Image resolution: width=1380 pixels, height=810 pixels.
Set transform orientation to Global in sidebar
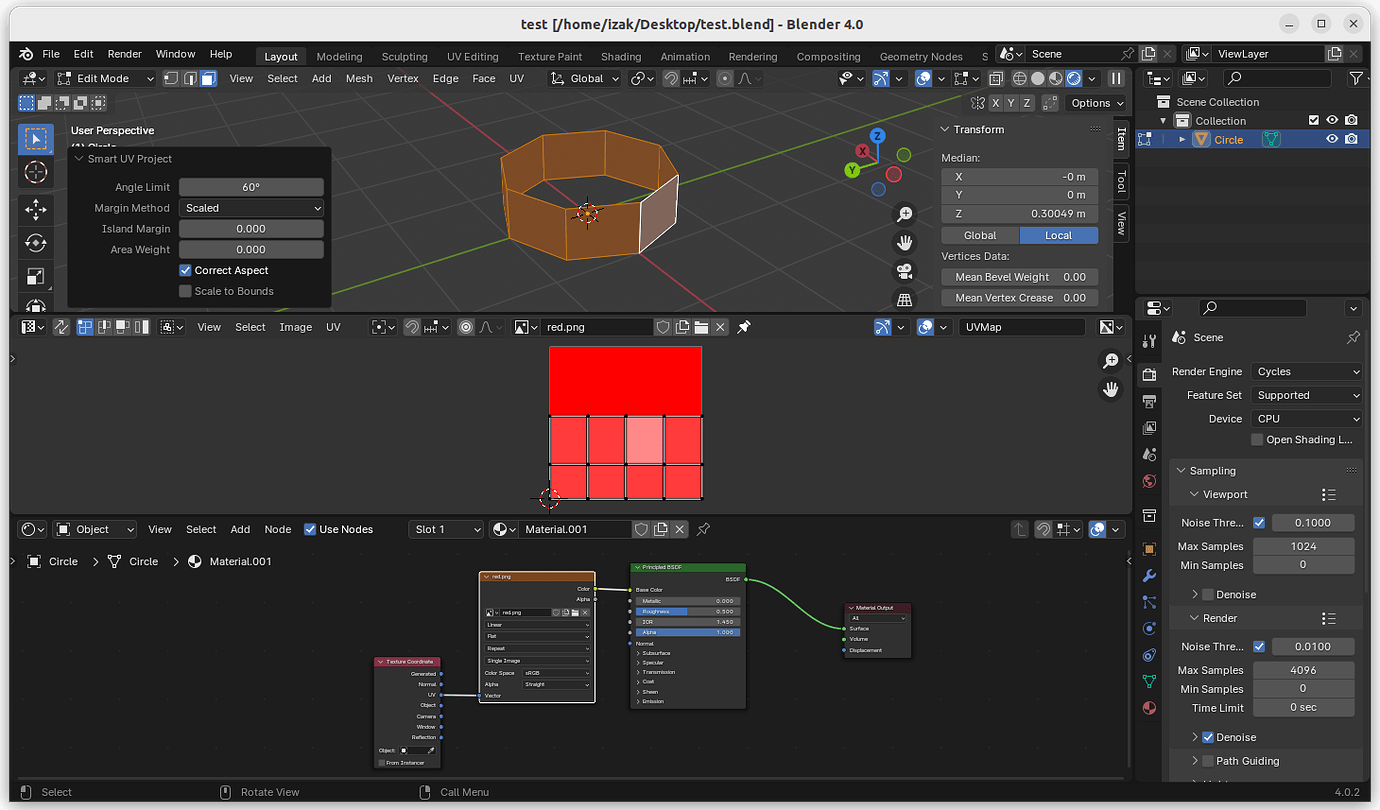tap(980, 235)
